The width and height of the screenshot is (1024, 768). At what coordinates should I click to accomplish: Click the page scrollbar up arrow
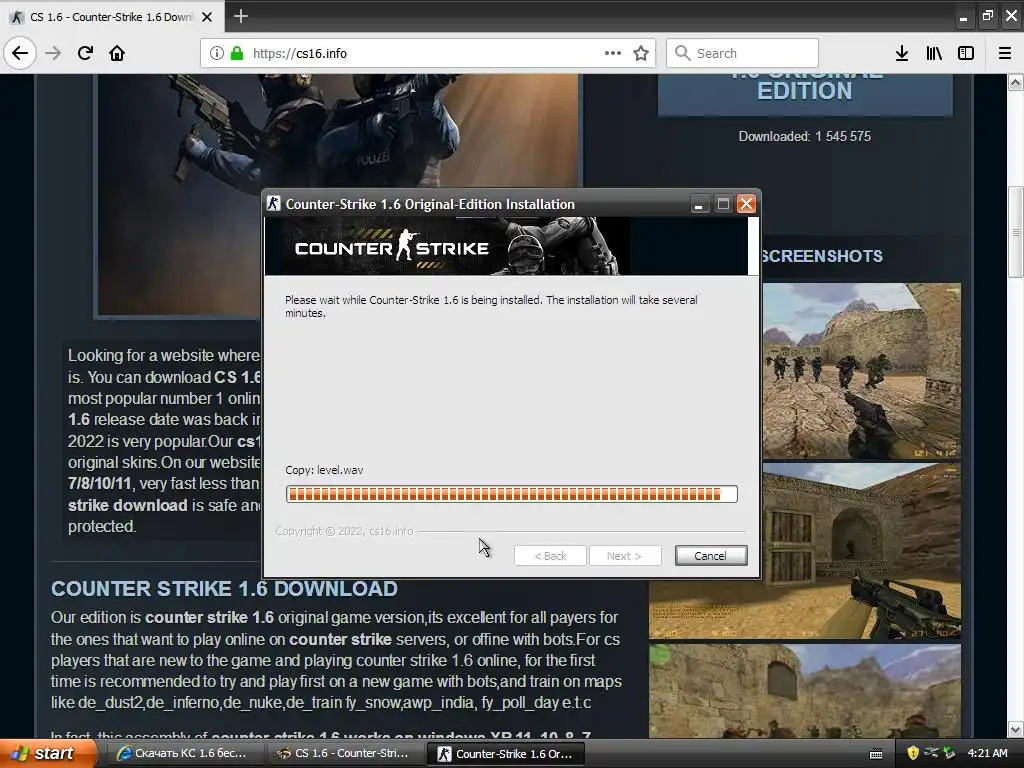pos(1015,82)
